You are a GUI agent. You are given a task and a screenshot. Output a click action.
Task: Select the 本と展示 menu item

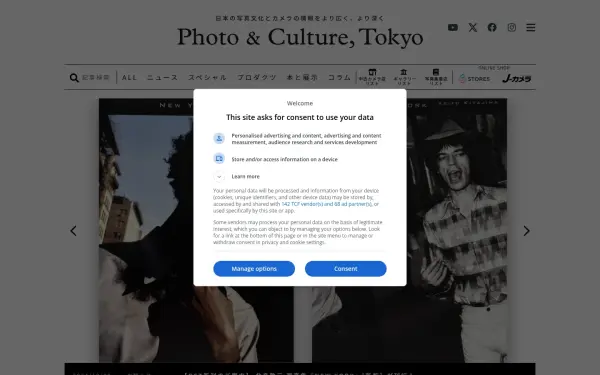click(x=302, y=77)
